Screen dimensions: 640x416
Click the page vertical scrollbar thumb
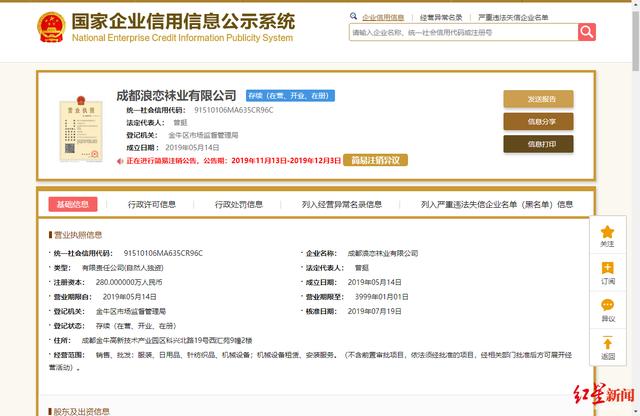tap(636, 41)
